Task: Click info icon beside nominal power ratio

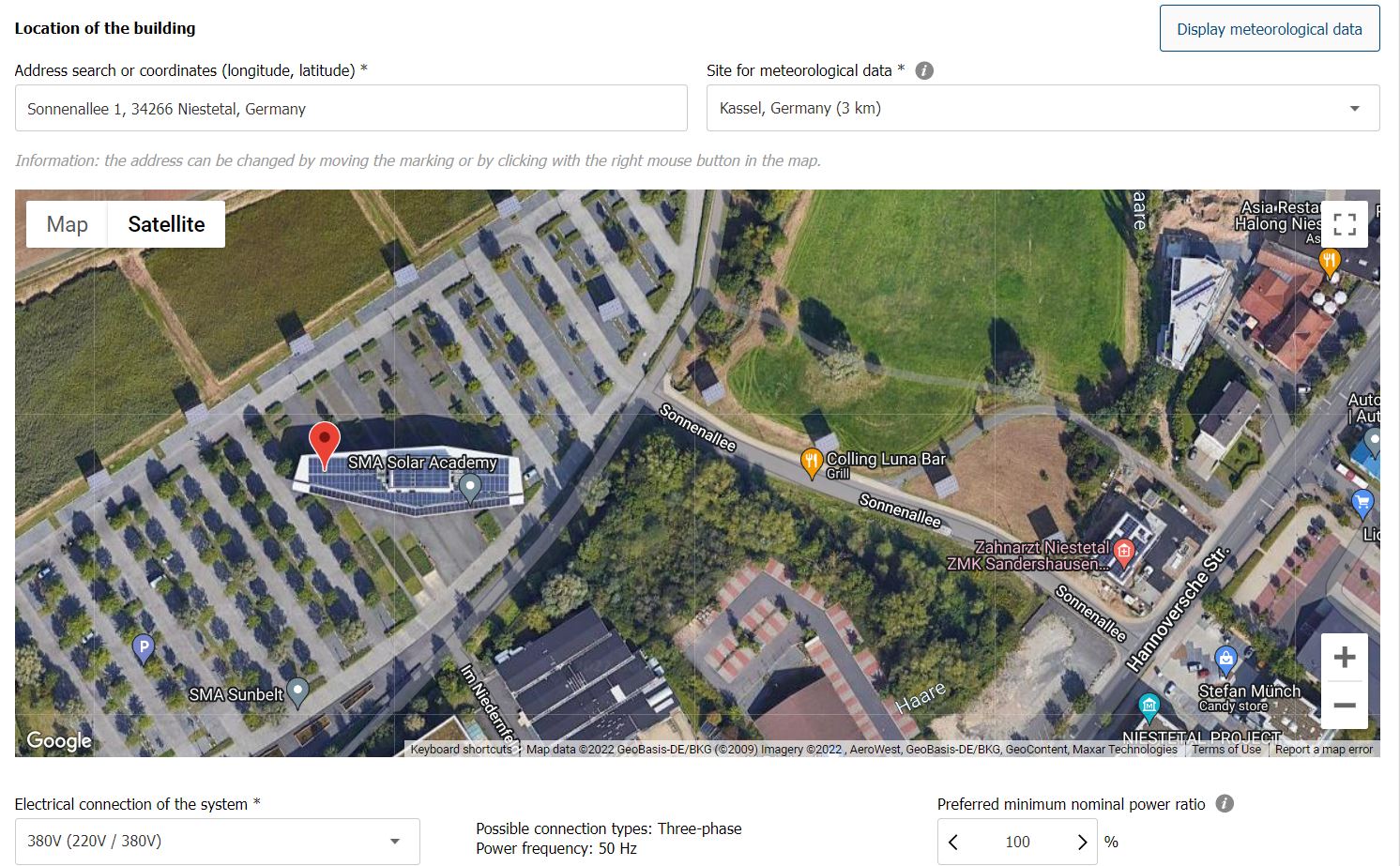Action: [x=1225, y=804]
